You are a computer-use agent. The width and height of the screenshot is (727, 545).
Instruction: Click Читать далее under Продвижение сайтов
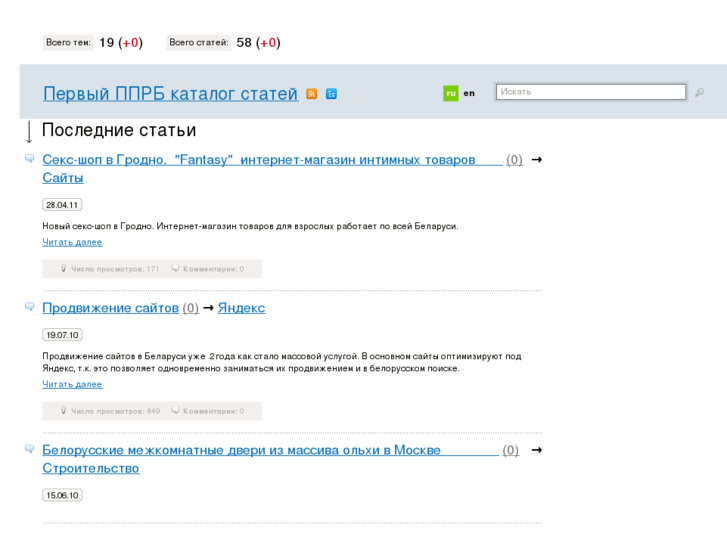point(72,385)
